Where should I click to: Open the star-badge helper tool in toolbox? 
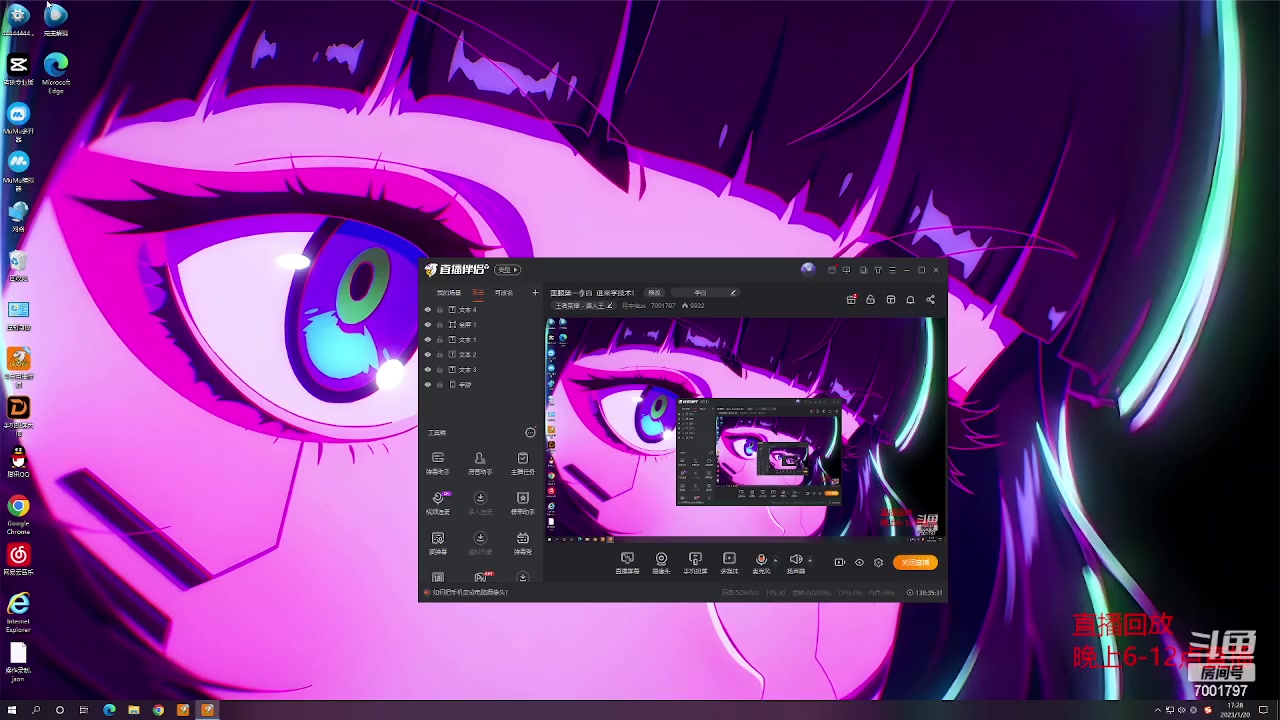(x=522, y=502)
